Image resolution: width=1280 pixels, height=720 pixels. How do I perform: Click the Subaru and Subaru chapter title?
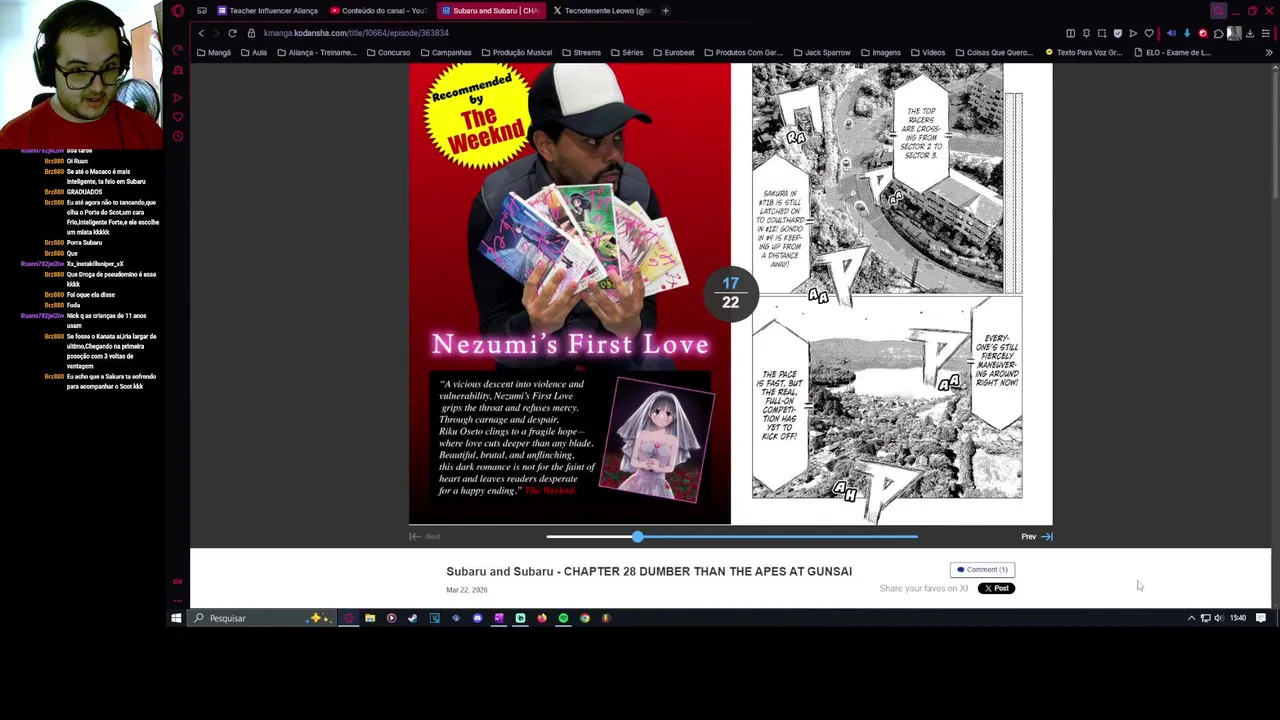[649, 571]
